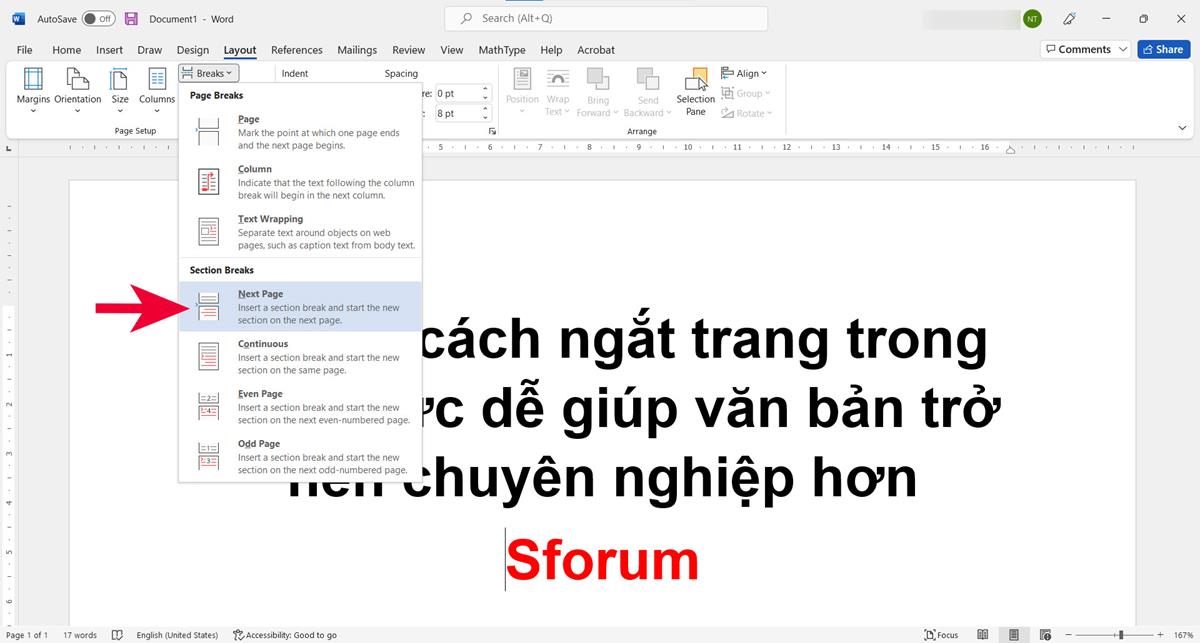Expand the Align dropdown
Viewport: 1200px width, 643px height.
(x=750, y=73)
